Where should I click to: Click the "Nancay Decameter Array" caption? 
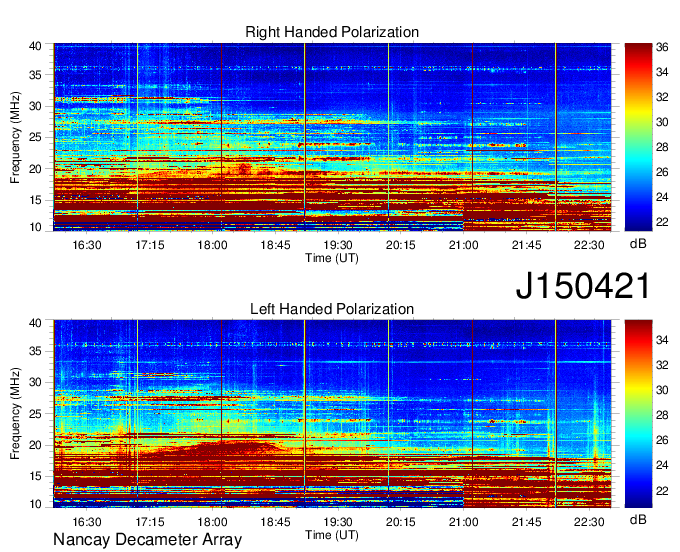(x=147, y=540)
